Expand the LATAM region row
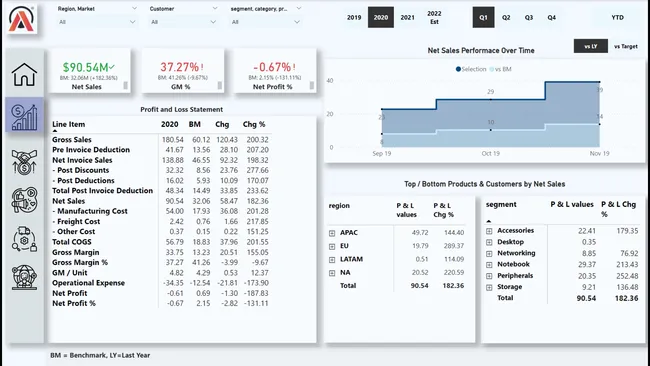 pyautogui.click(x=332, y=260)
